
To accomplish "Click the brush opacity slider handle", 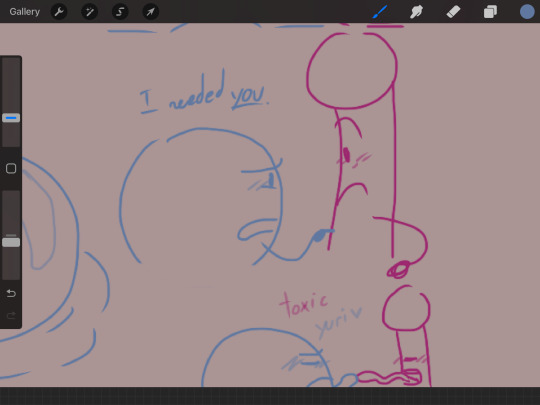I will [11, 242].
